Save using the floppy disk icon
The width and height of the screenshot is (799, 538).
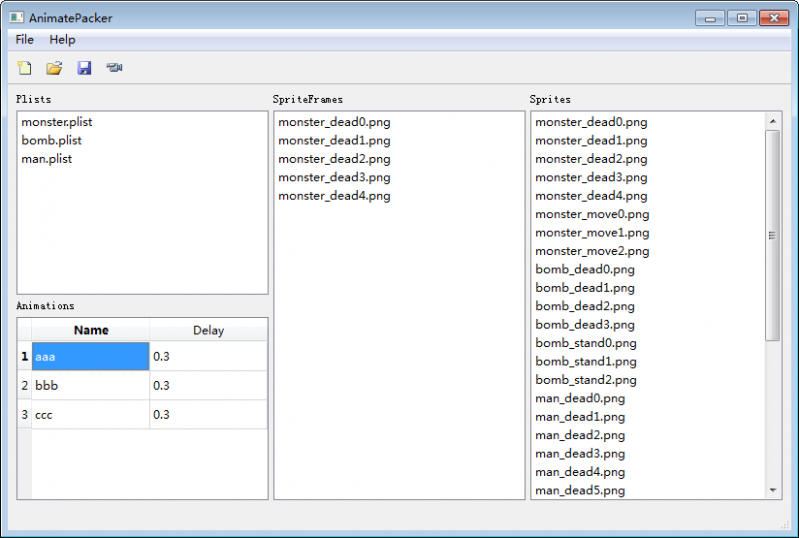tap(84, 68)
